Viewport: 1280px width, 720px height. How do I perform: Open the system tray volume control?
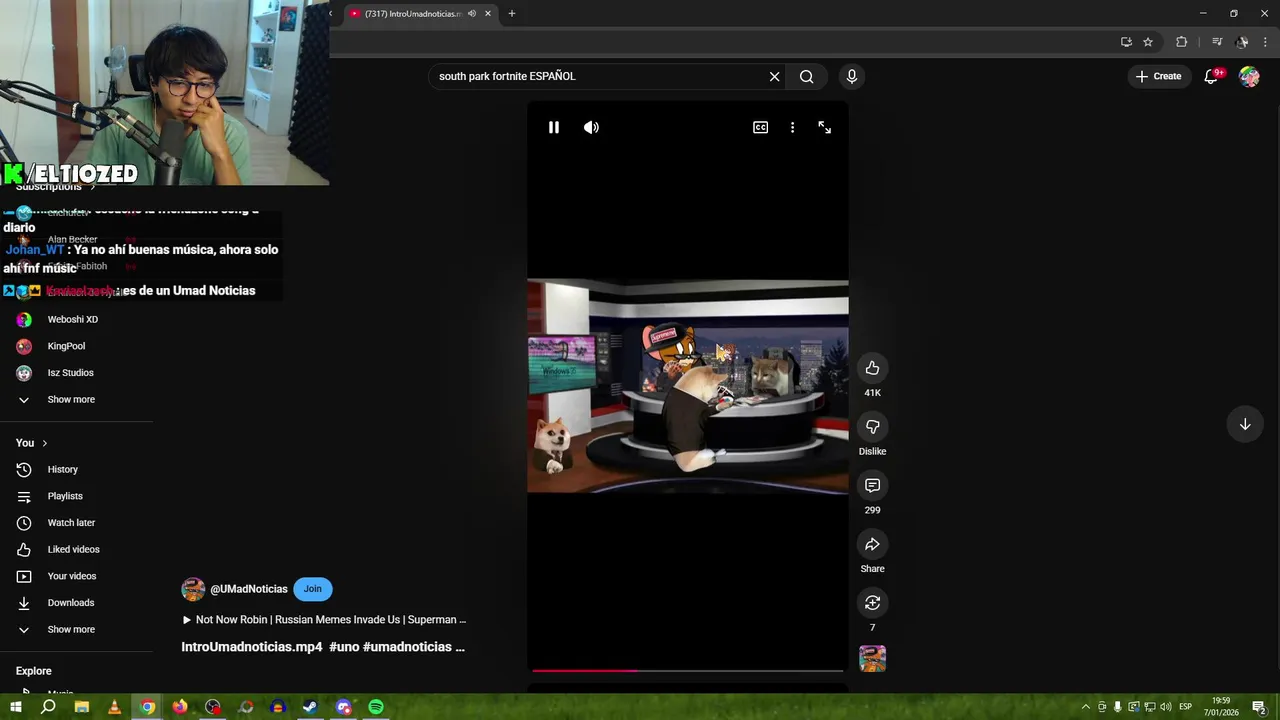click(x=1165, y=707)
